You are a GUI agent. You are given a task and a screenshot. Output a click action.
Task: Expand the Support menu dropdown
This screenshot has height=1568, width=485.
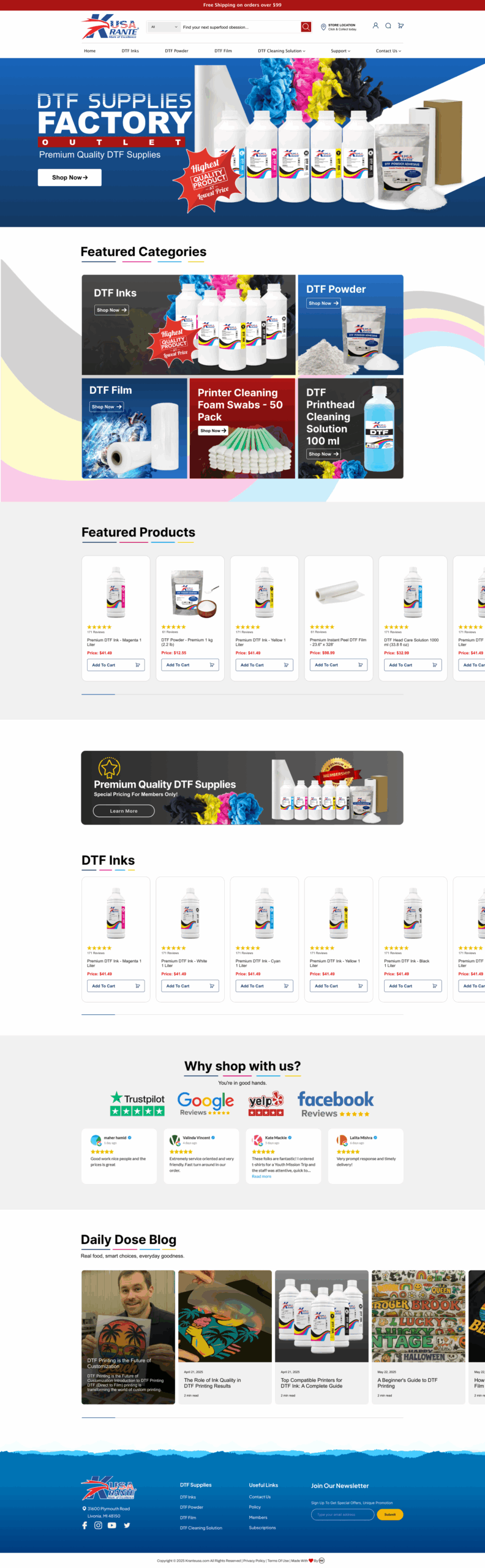(x=340, y=51)
